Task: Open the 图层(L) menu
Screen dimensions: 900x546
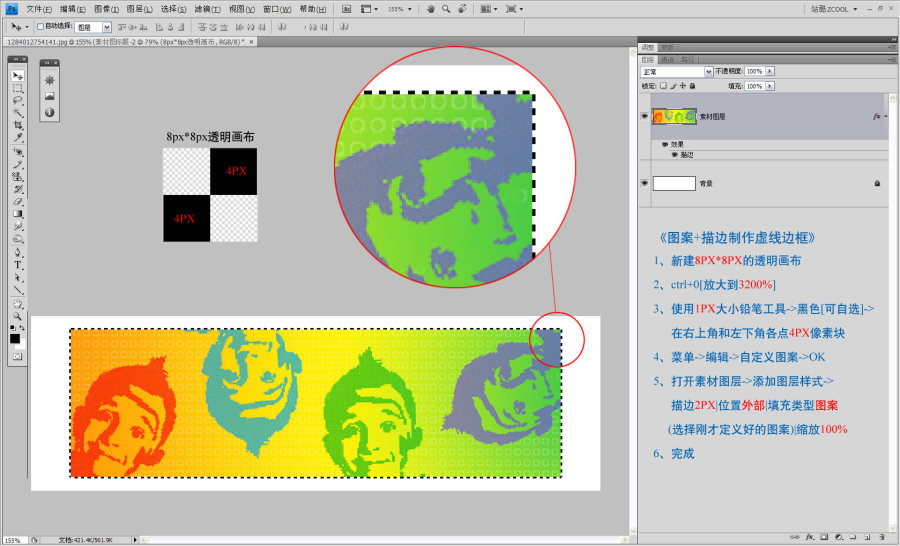Action: click(139, 9)
